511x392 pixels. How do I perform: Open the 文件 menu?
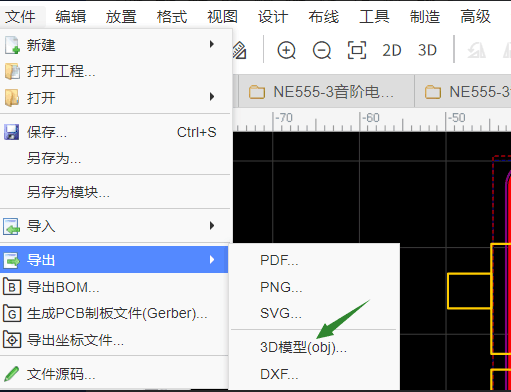tap(20, 16)
